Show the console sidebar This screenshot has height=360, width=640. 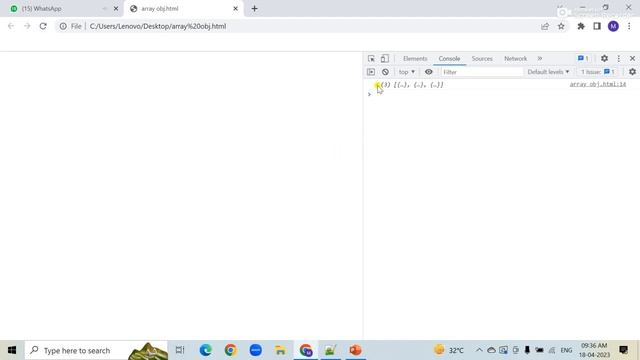coord(371,72)
